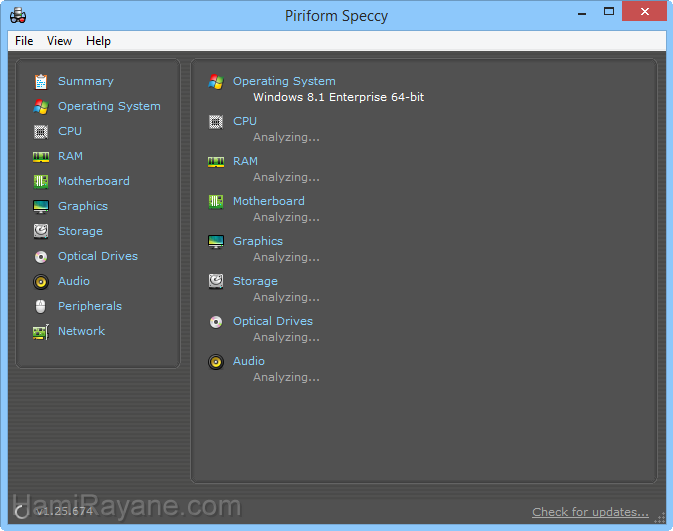Viewport: 673px width, 531px height.
Task: Click the CPU chip icon in summary pane
Action: (216, 122)
